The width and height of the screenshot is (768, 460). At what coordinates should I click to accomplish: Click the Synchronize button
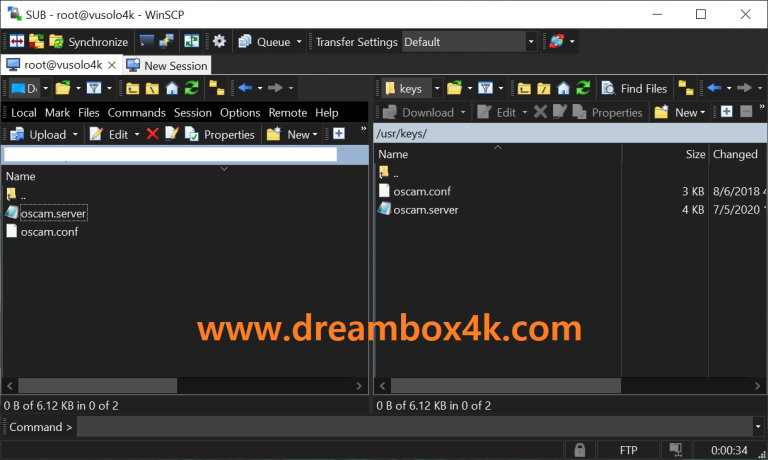(x=89, y=42)
